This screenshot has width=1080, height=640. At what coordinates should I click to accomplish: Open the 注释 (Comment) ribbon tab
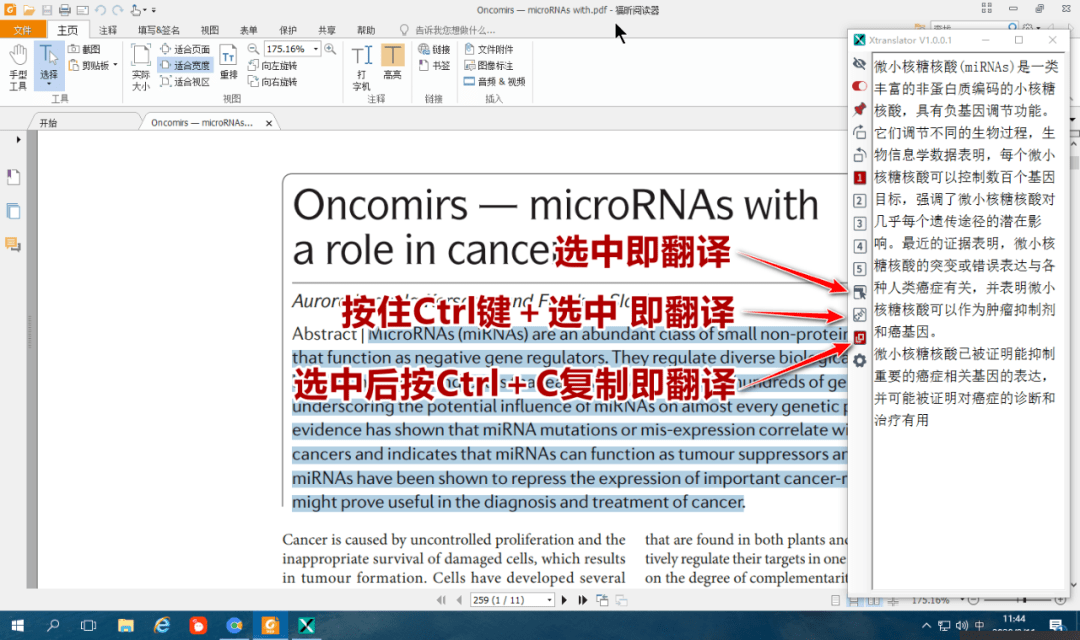pos(108,30)
